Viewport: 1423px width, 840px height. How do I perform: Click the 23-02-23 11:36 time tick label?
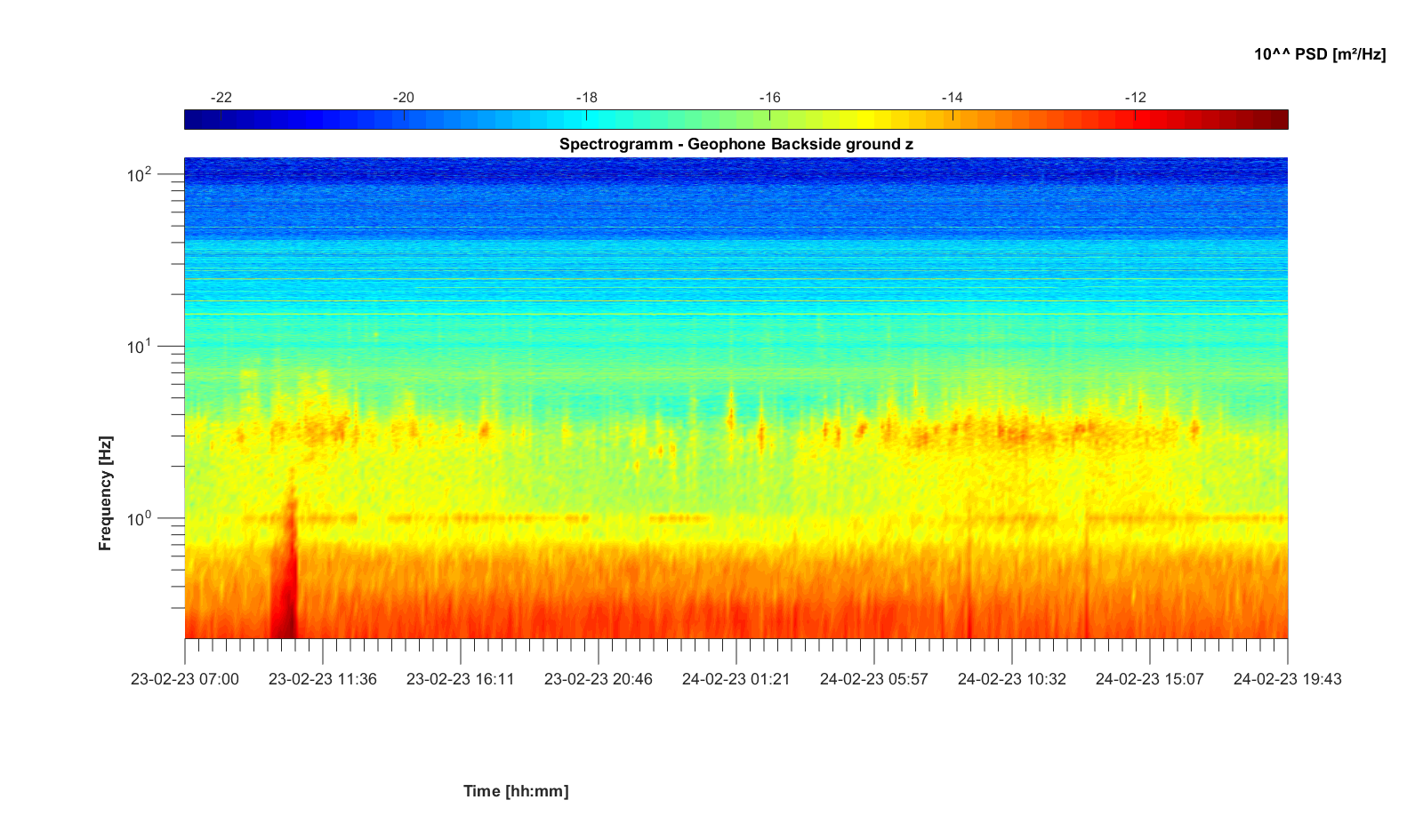click(x=323, y=679)
